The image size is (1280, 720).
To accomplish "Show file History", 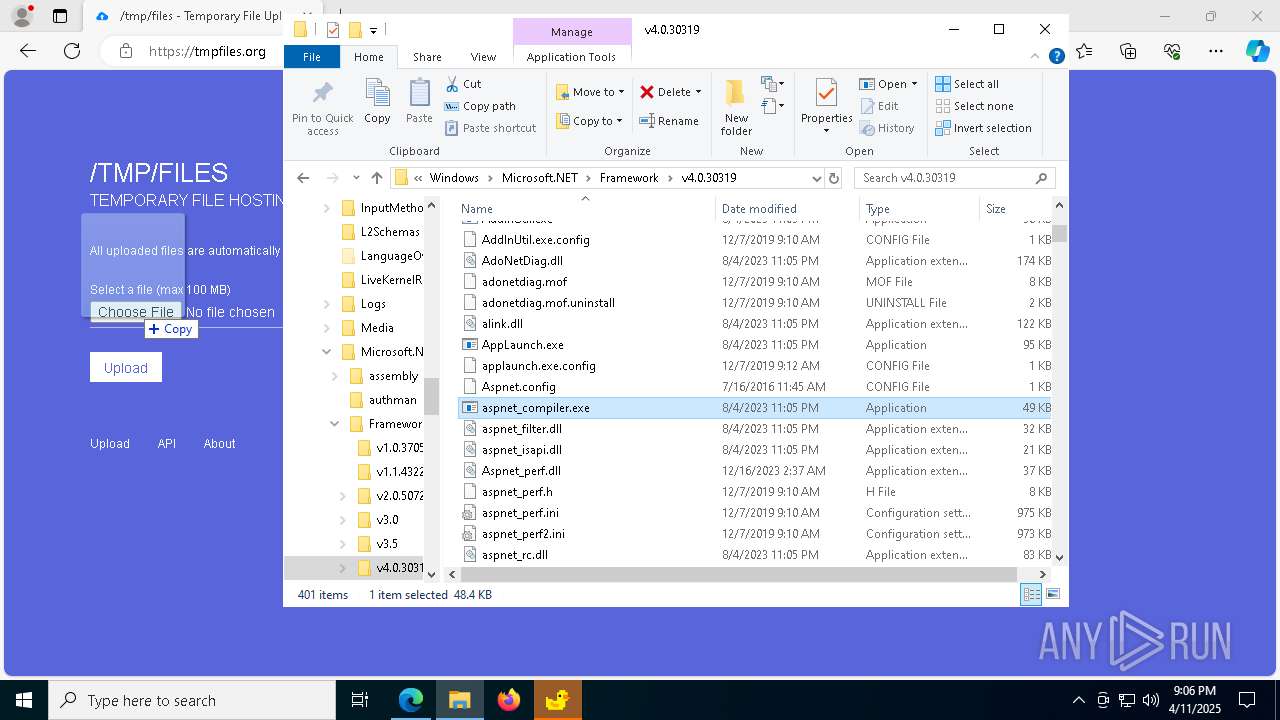I will click(x=886, y=128).
